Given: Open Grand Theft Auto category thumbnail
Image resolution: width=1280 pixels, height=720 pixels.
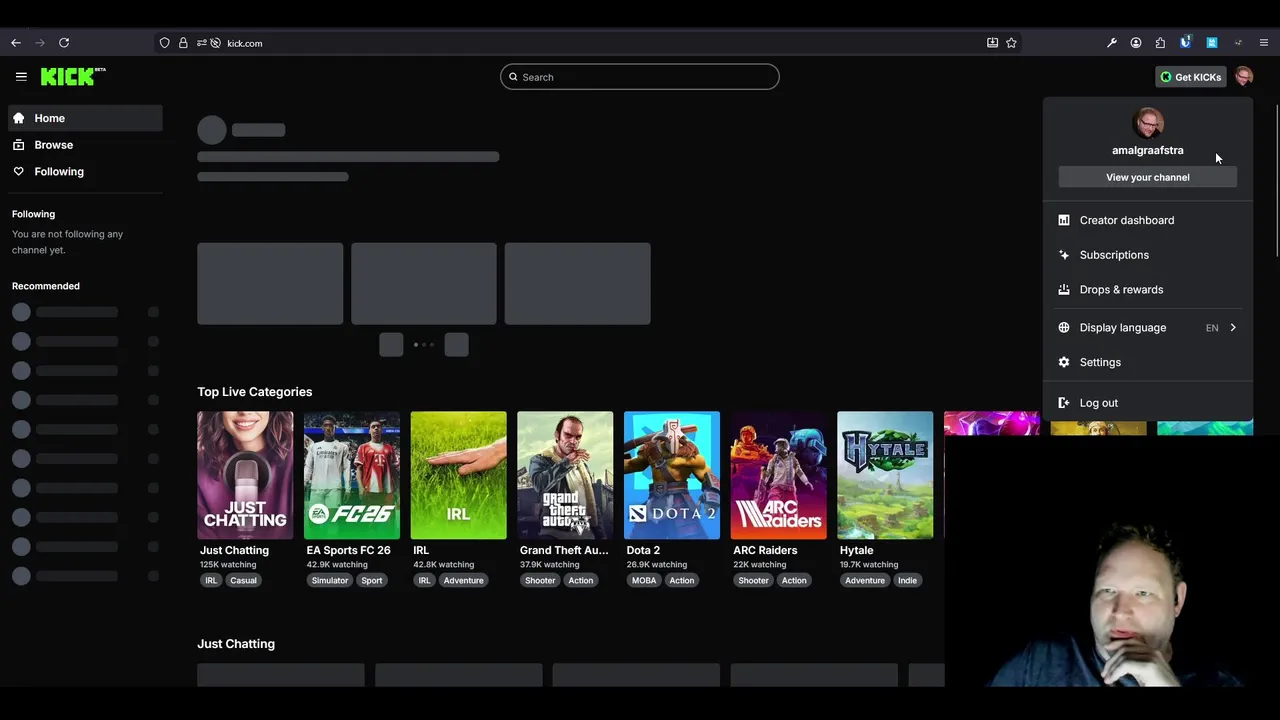Looking at the screenshot, I should click(565, 475).
